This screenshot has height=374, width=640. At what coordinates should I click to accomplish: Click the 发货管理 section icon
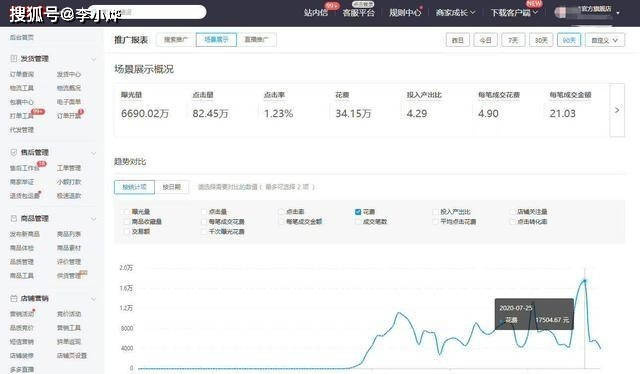(13, 59)
